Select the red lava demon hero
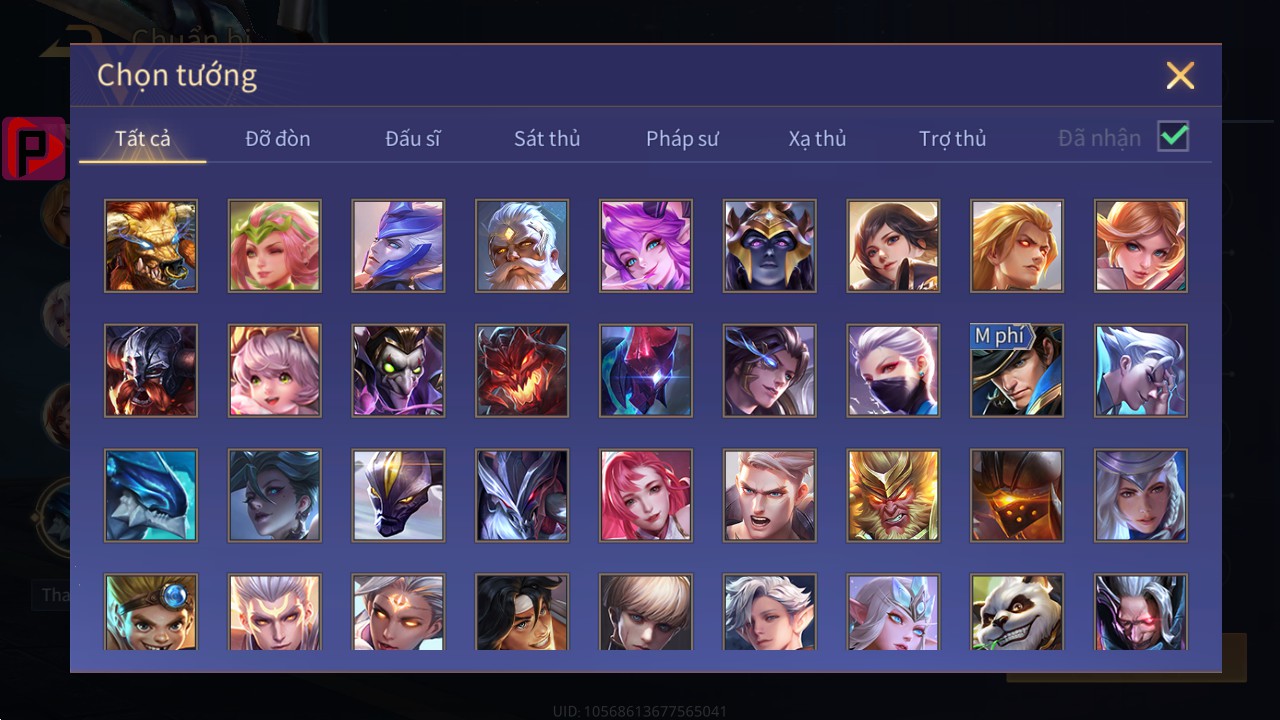The height and width of the screenshot is (720, 1280). point(522,370)
